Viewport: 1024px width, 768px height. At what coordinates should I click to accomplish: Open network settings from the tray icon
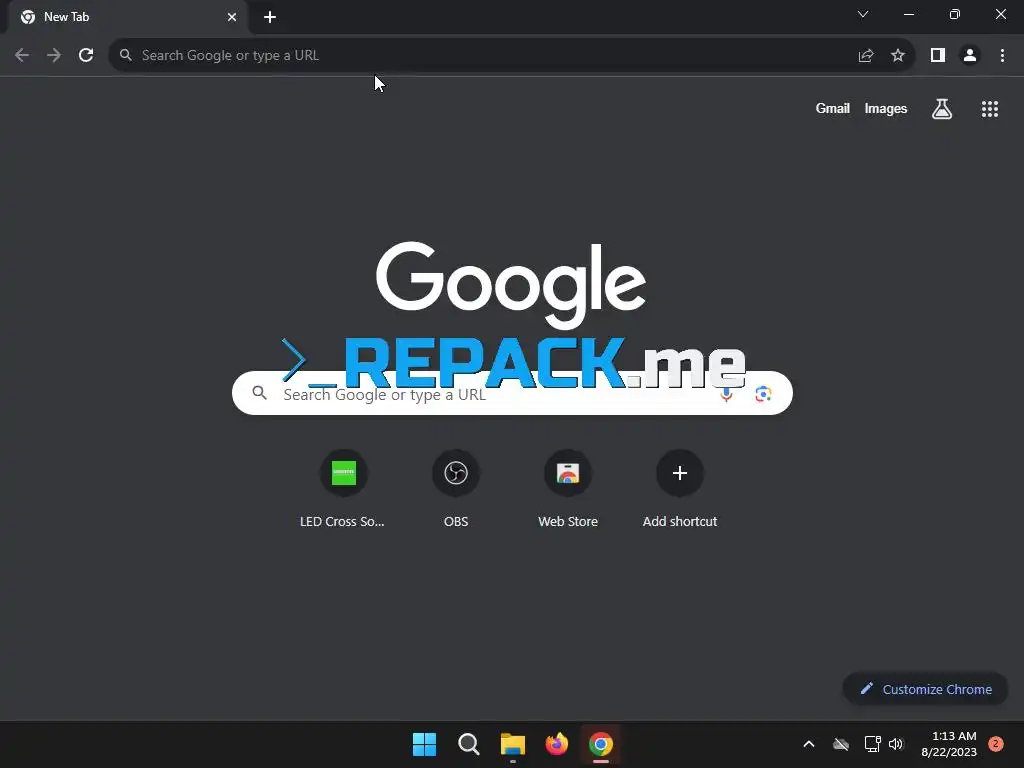872,744
